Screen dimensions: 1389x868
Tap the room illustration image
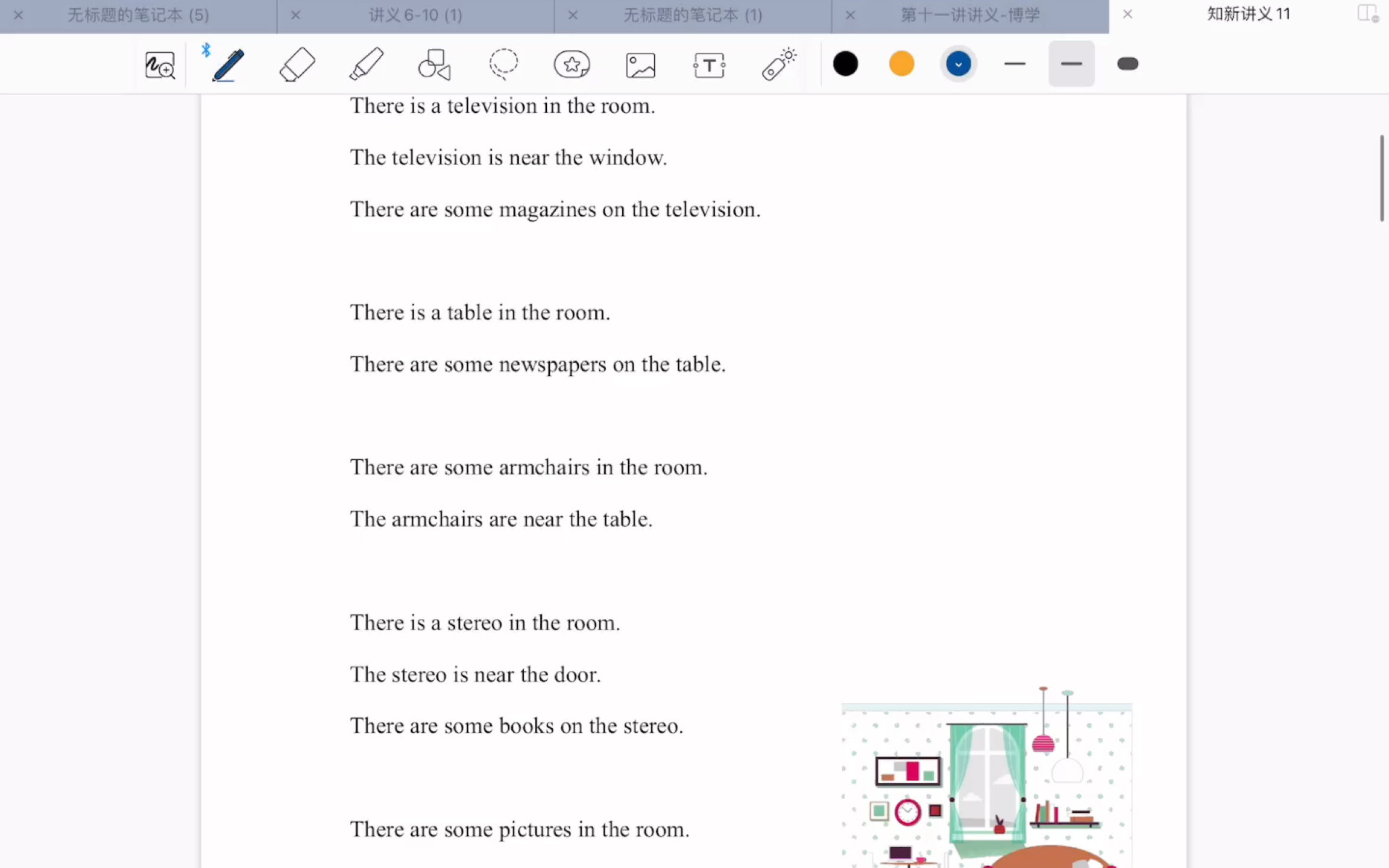987,778
